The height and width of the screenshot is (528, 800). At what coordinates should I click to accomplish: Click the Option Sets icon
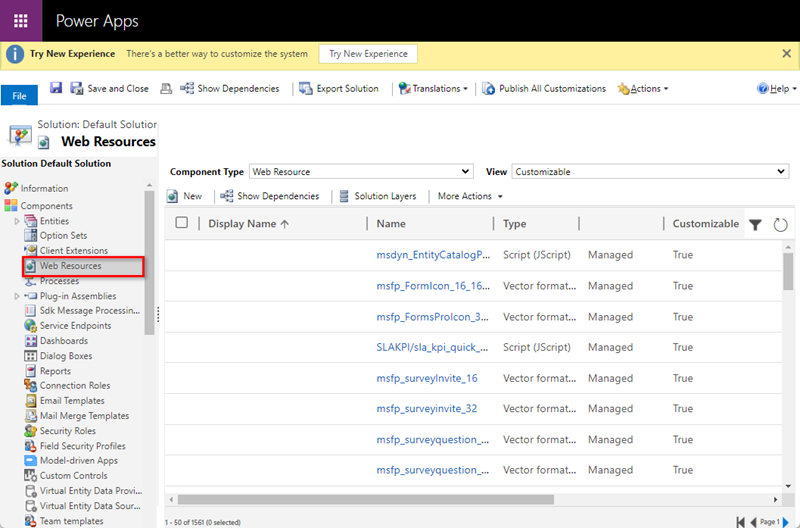coord(31,235)
